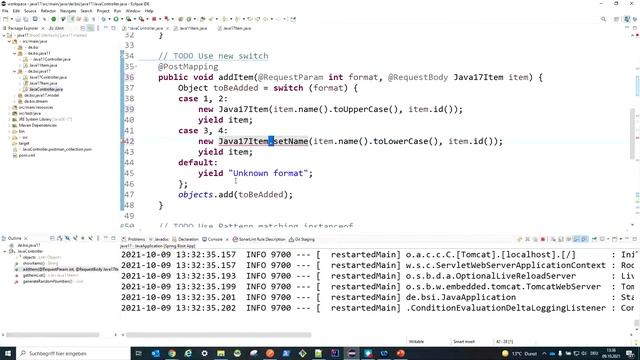
Task: Toggle Link with Editor in Package Explorer
Action: (90, 28)
